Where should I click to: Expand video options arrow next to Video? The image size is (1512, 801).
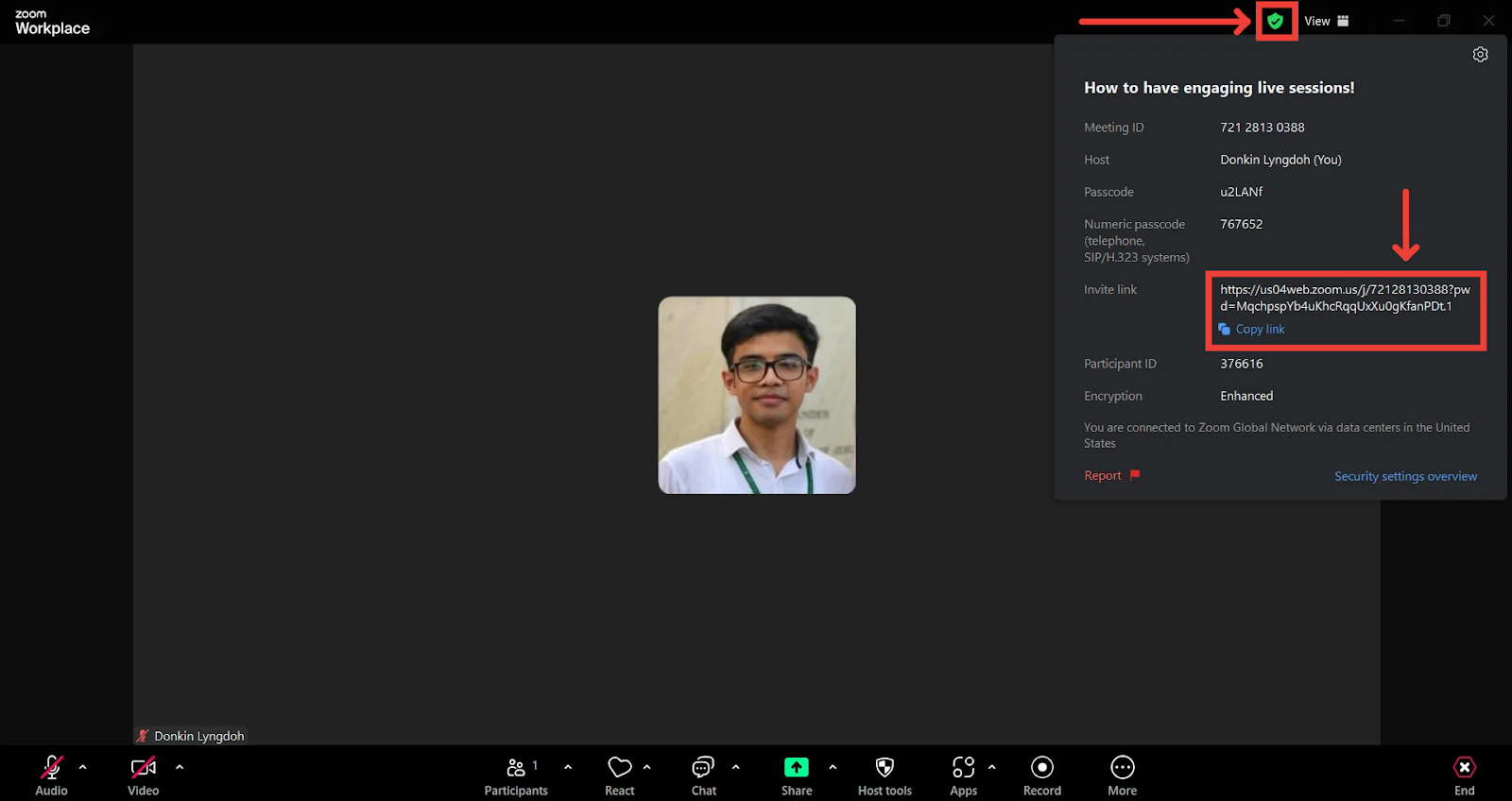pos(180,767)
